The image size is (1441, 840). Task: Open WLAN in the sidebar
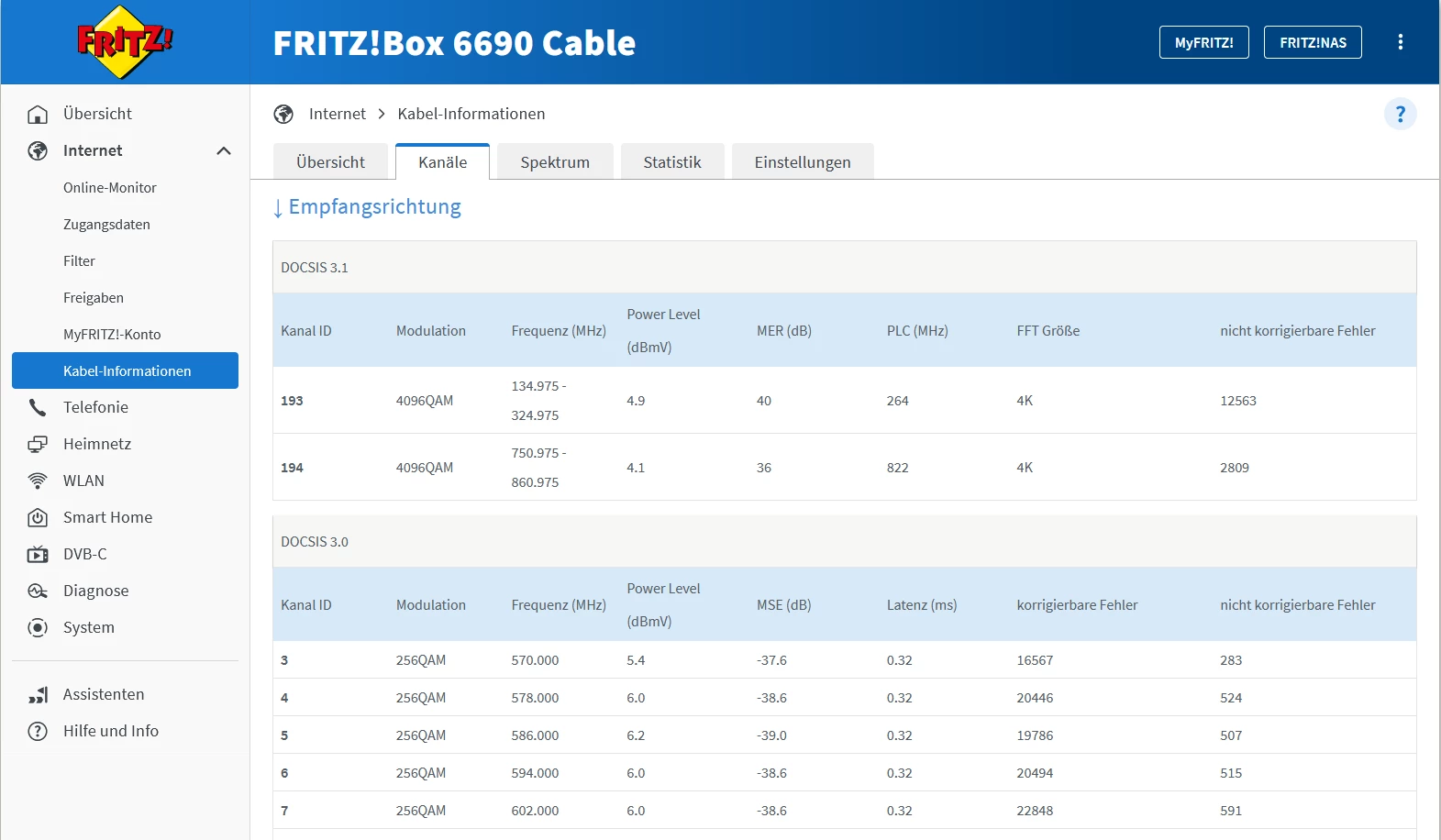[x=83, y=481]
